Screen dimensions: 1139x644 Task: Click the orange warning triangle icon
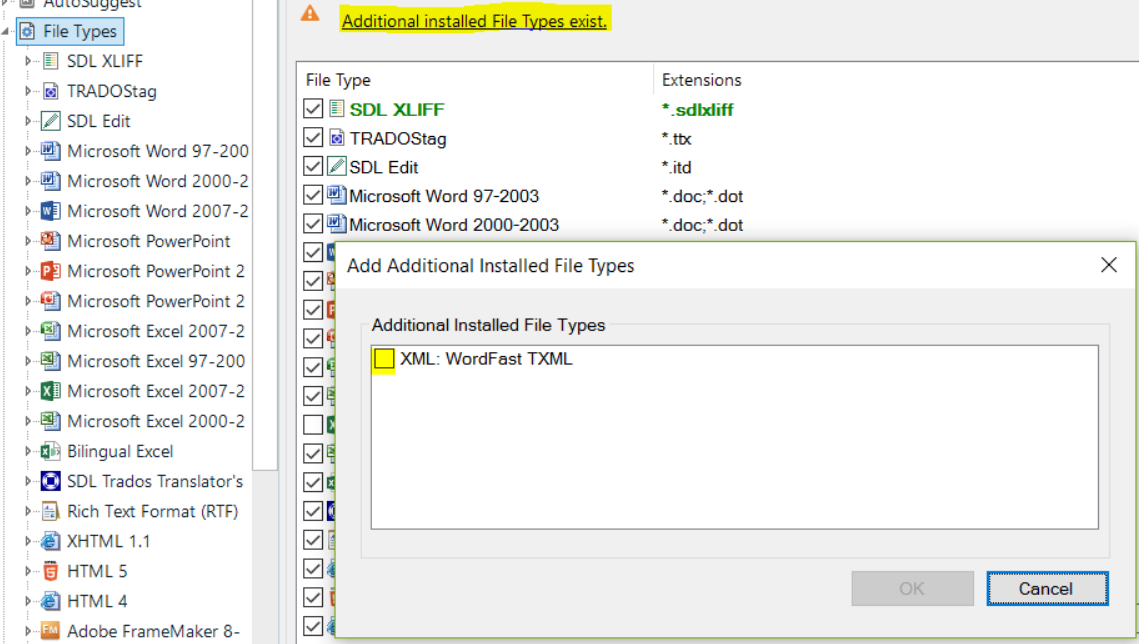tap(310, 13)
